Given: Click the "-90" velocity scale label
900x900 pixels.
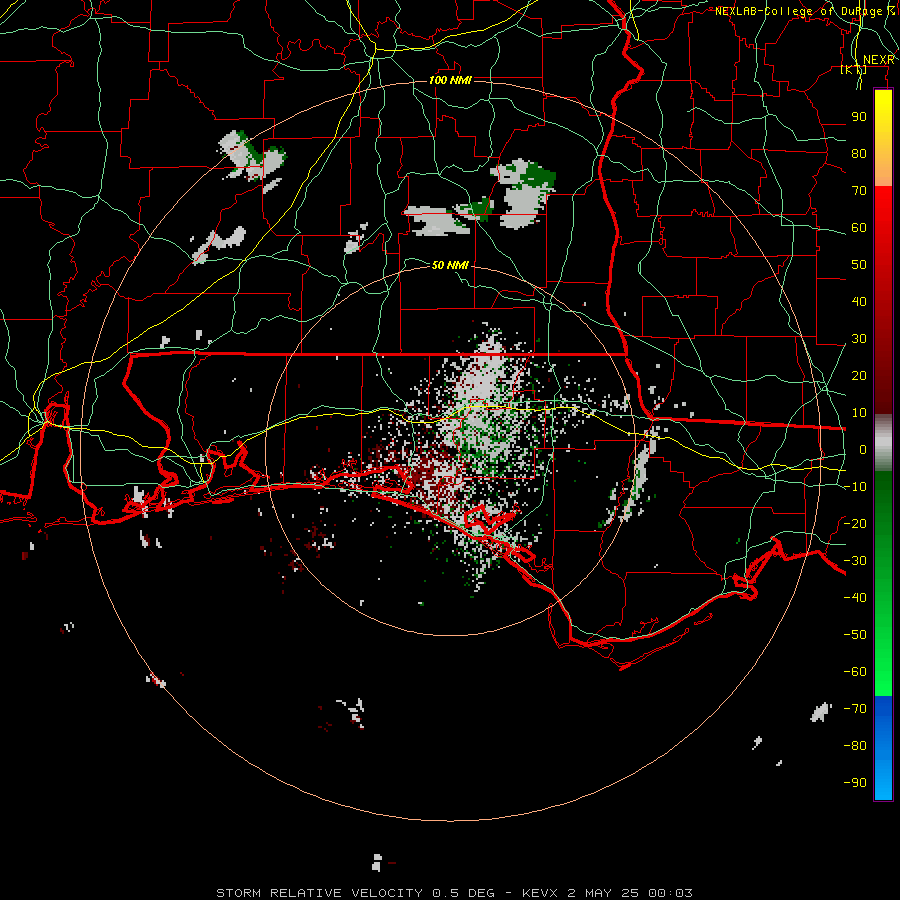Looking at the screenshot, I should (x=855, y=783).
